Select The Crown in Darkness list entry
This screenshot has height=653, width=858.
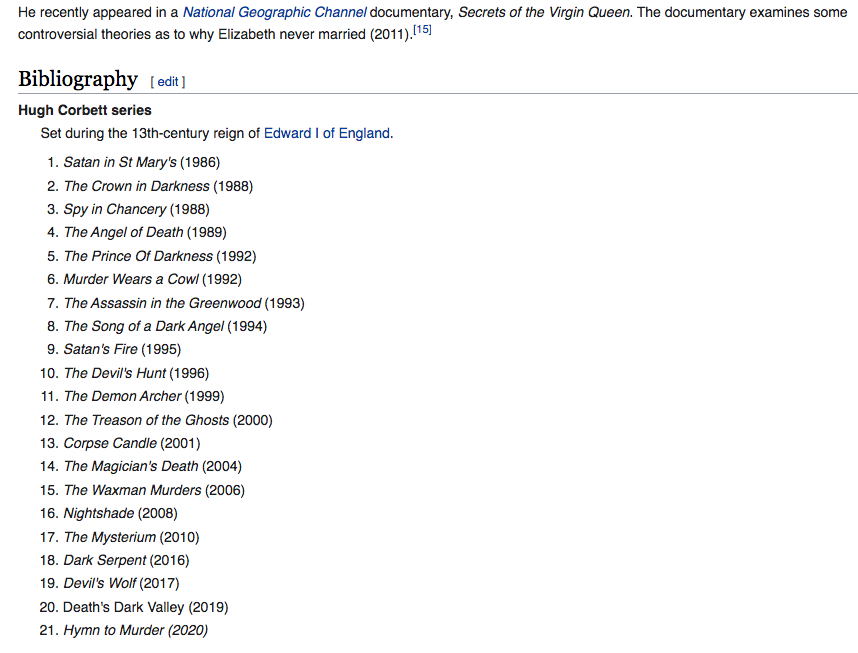pos(158,186)
